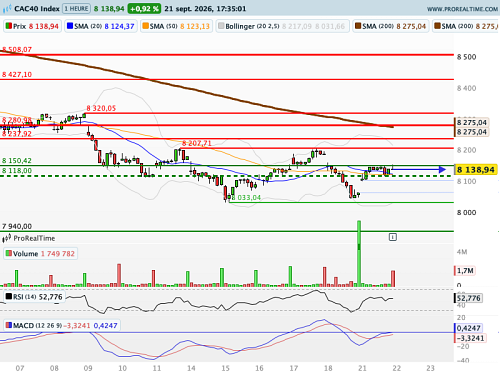500x375 pixels.
Task: Jump to date 15 on the time axis
Action: (225, 368)
